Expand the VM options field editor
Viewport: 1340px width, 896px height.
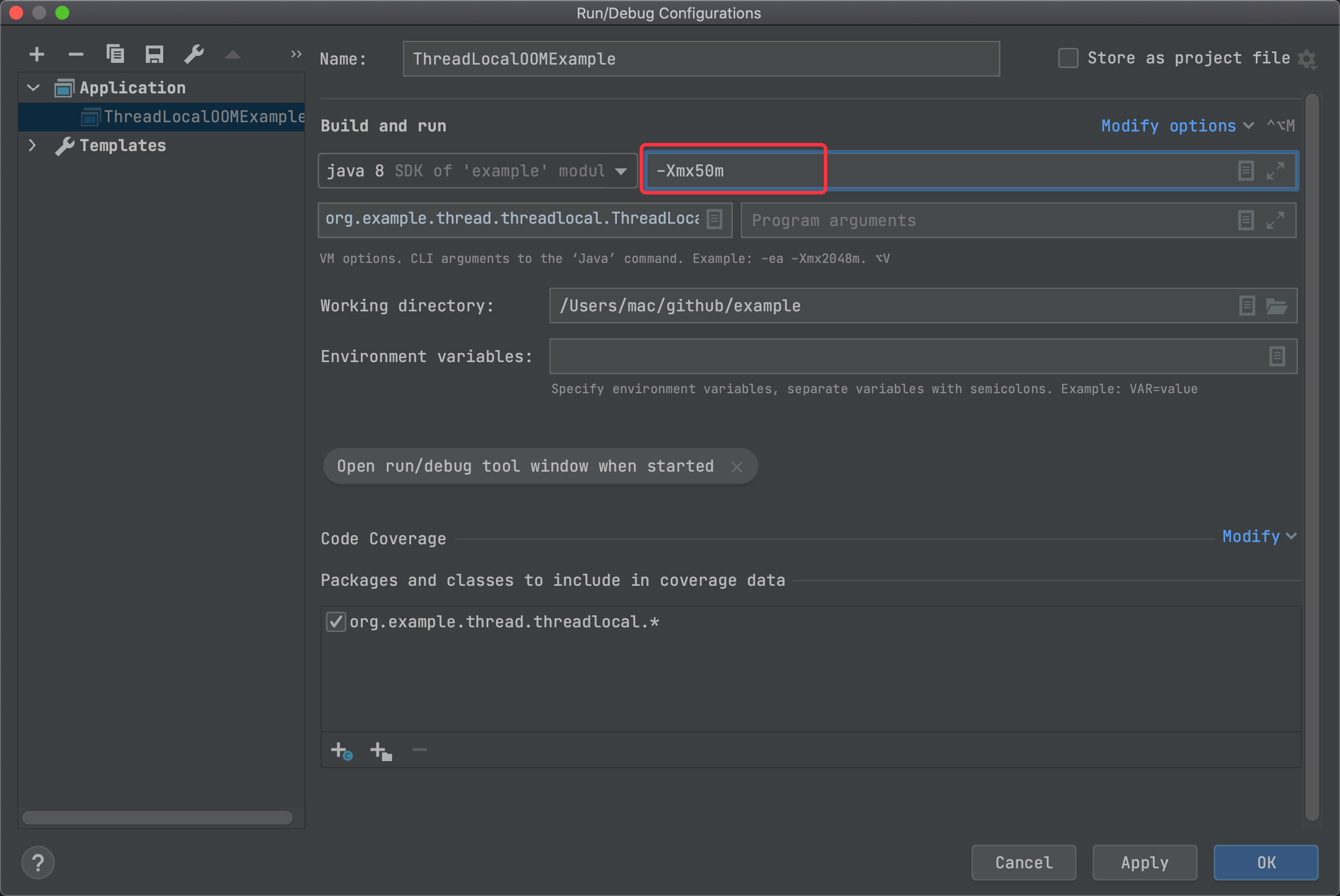pyautogui.click(x=1275, y=171)
